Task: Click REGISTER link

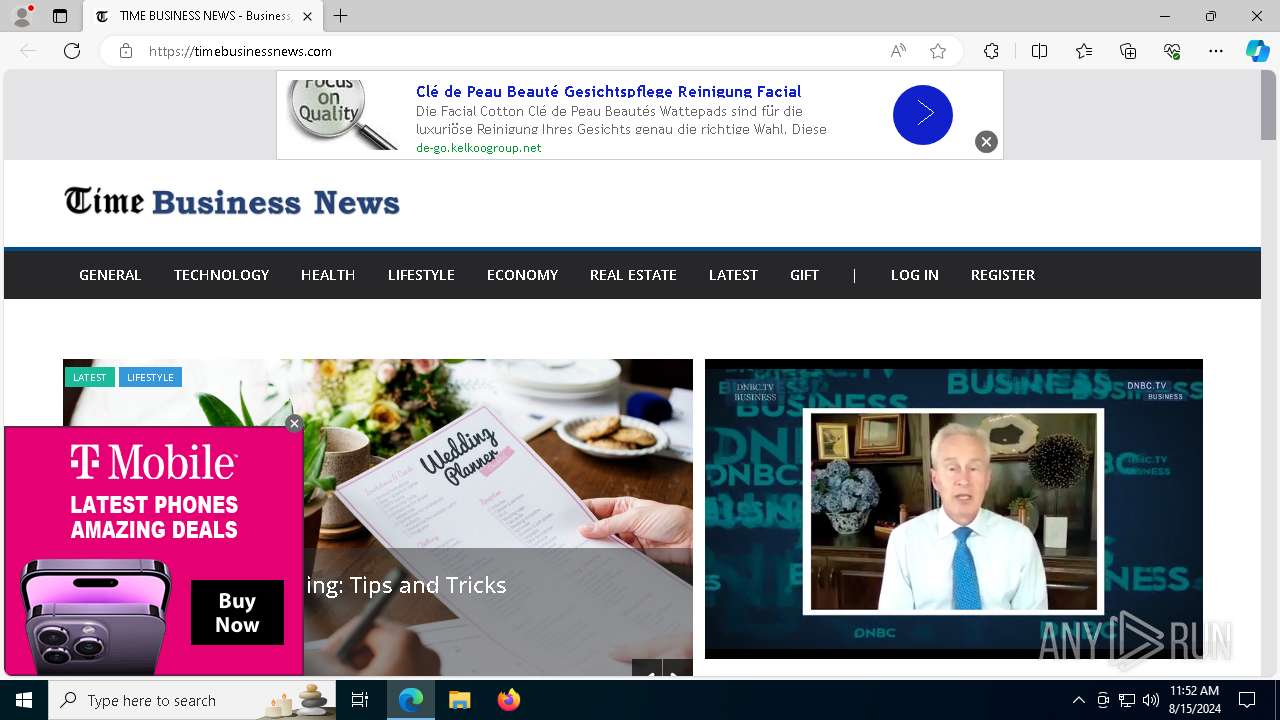Action: coord(1003,275)
